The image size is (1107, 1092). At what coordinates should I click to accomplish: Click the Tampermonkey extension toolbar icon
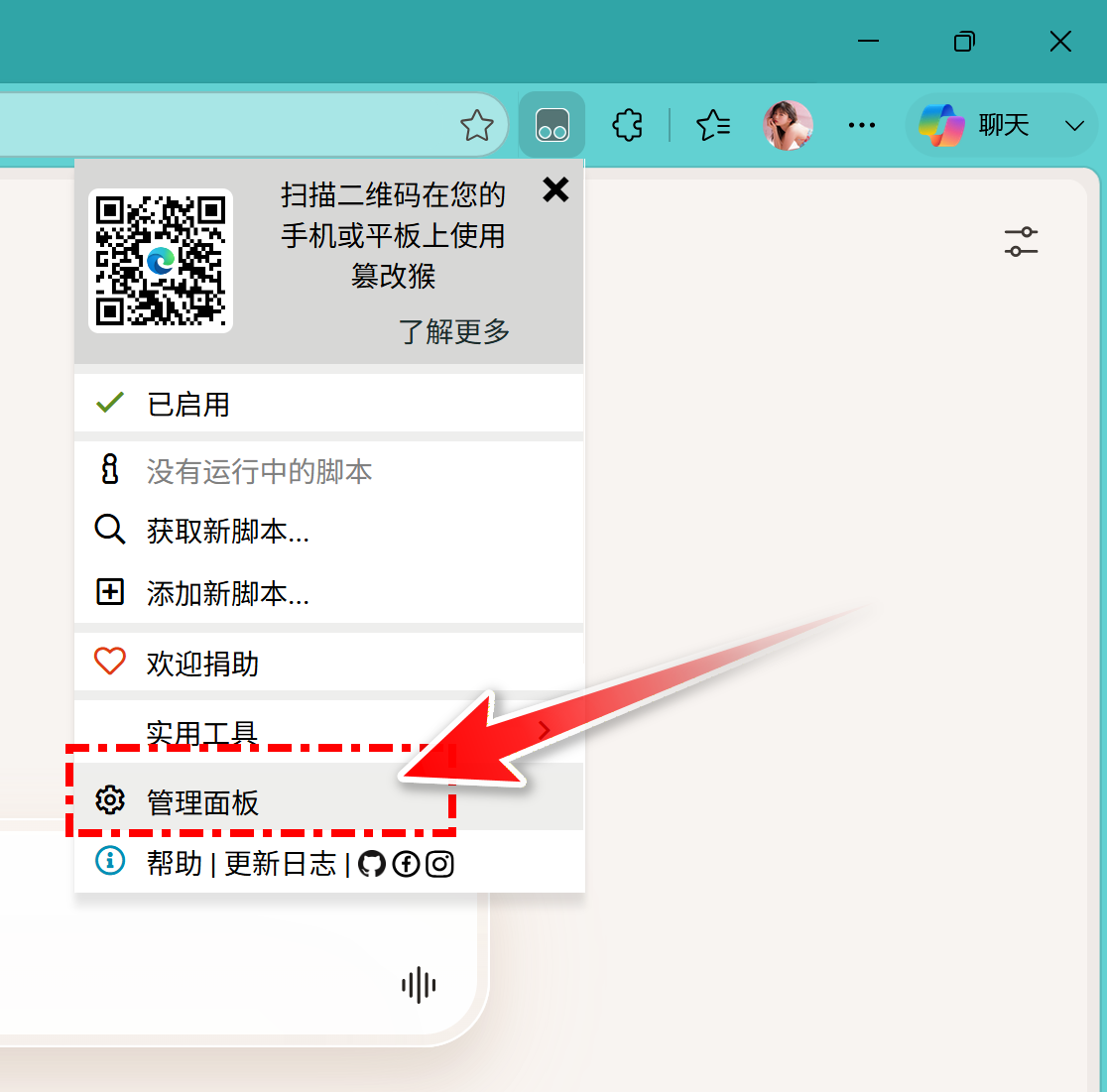click(552, 126)
